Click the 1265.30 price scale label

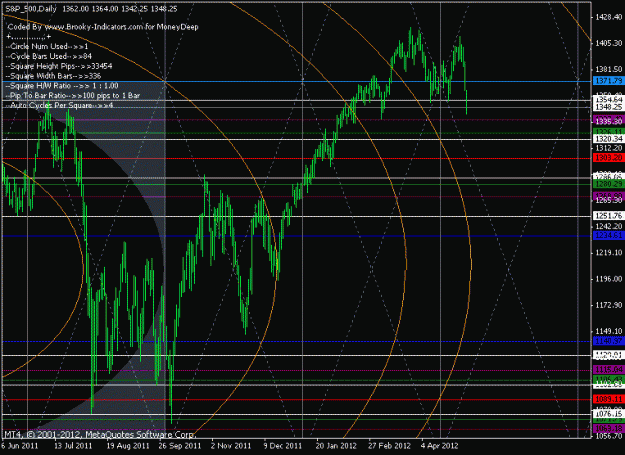tap(609, 200)
